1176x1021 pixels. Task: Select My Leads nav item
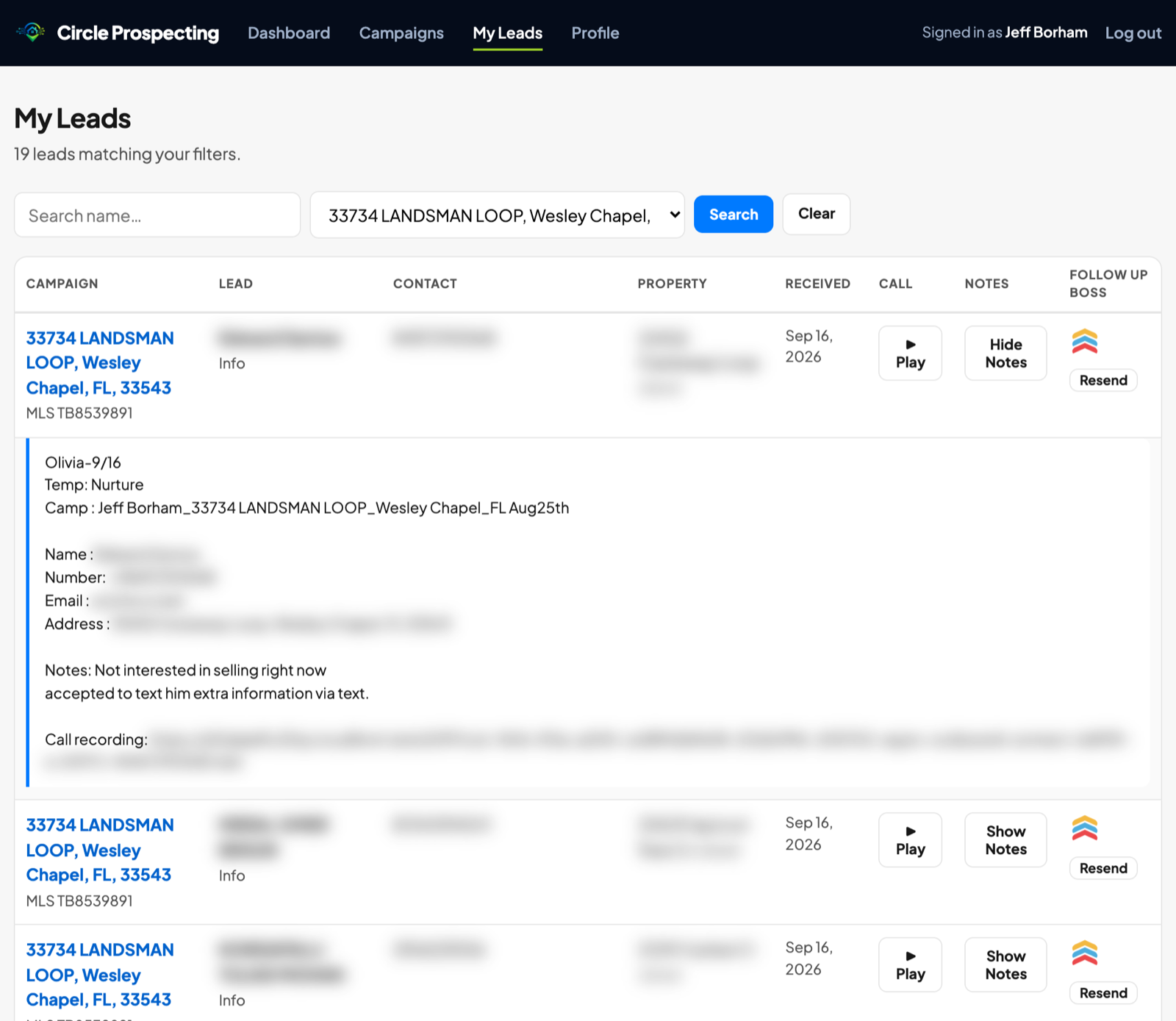(507, 33)
